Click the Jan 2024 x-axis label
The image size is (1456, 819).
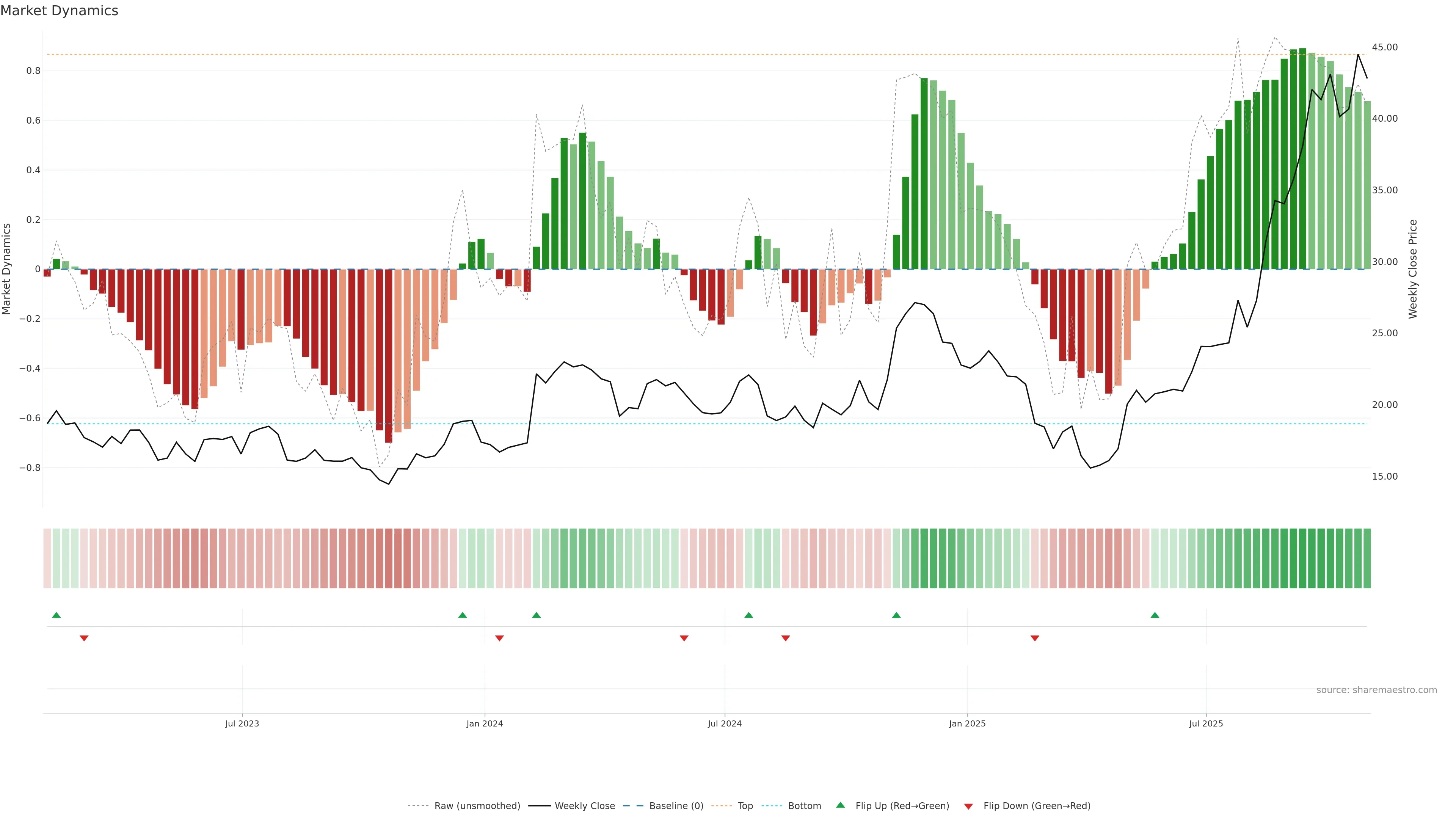click(485, 723)
